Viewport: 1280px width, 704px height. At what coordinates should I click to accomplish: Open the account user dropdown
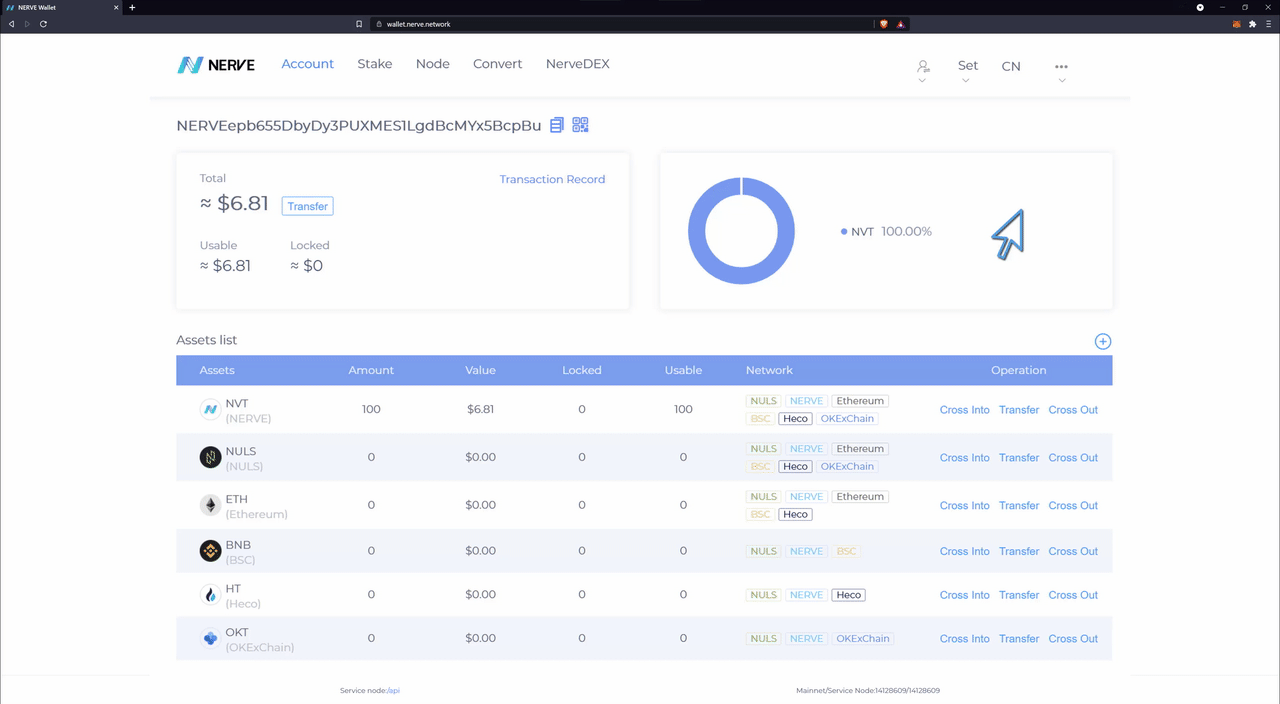tap(922, 68)
